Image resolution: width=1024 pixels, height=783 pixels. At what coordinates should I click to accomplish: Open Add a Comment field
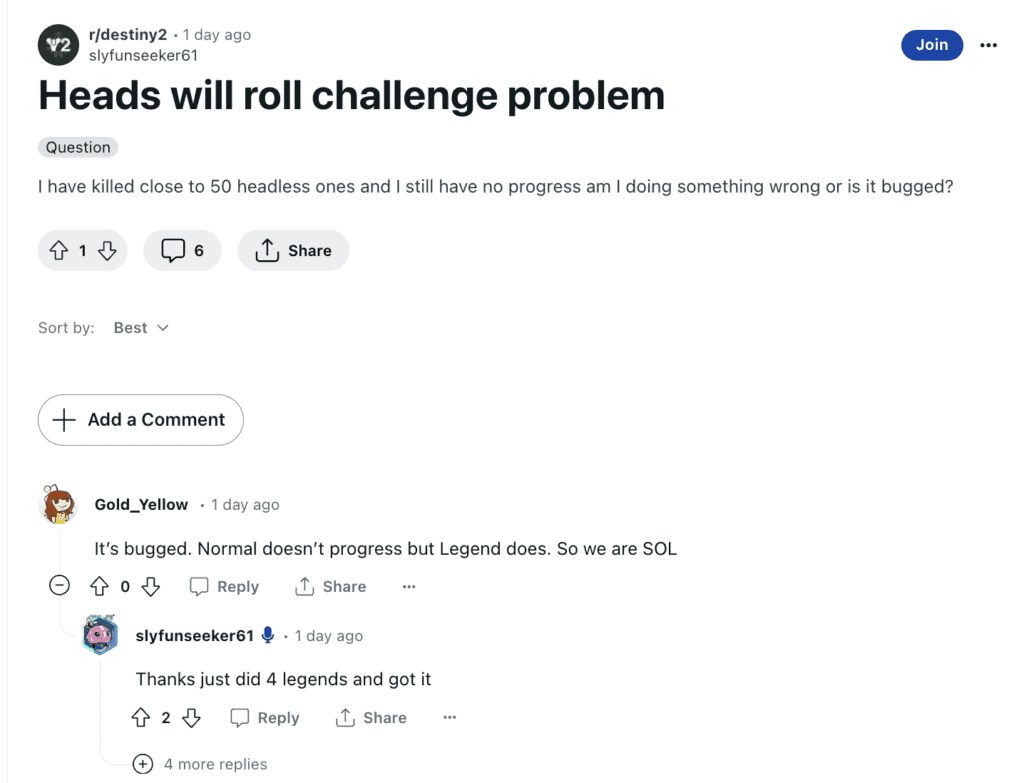140,420
